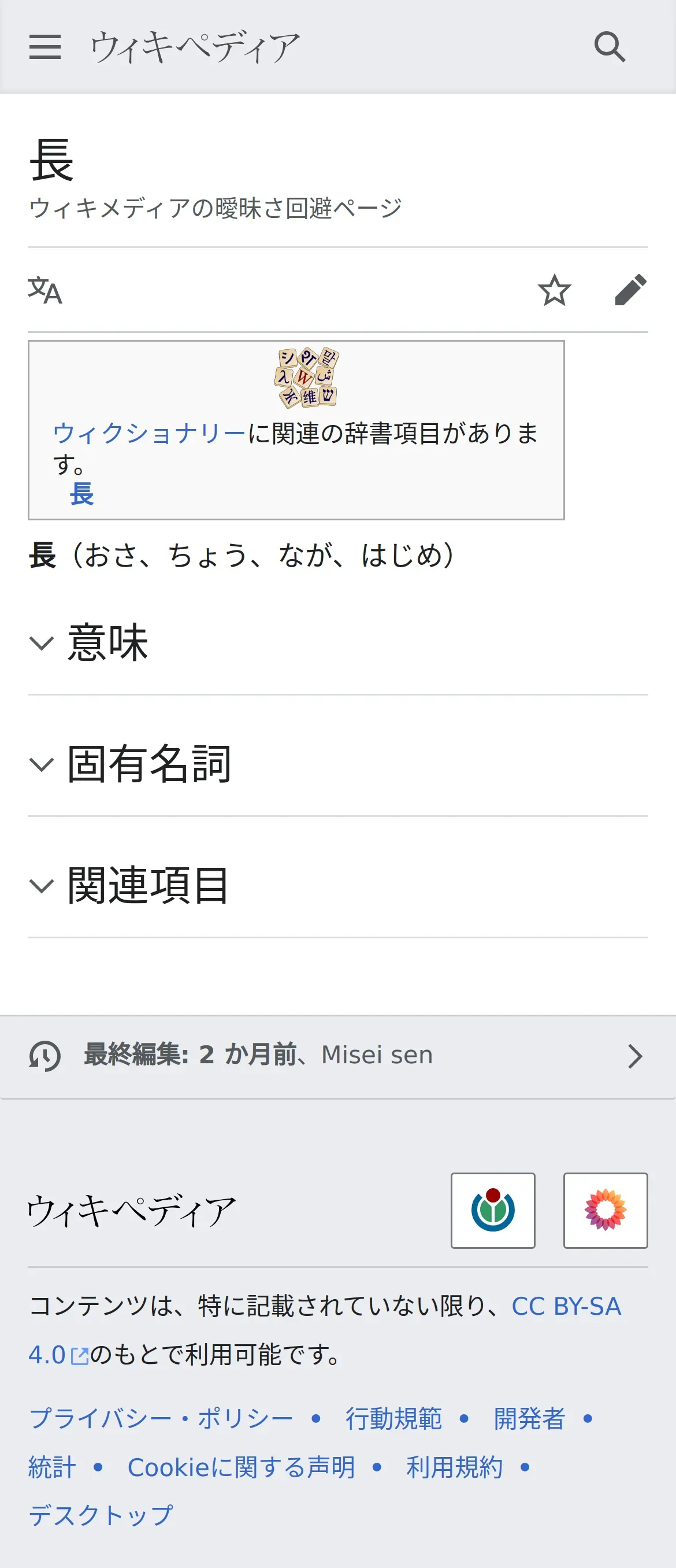
Task: Open the ウィクショナリー link
Action: [150, 434]
